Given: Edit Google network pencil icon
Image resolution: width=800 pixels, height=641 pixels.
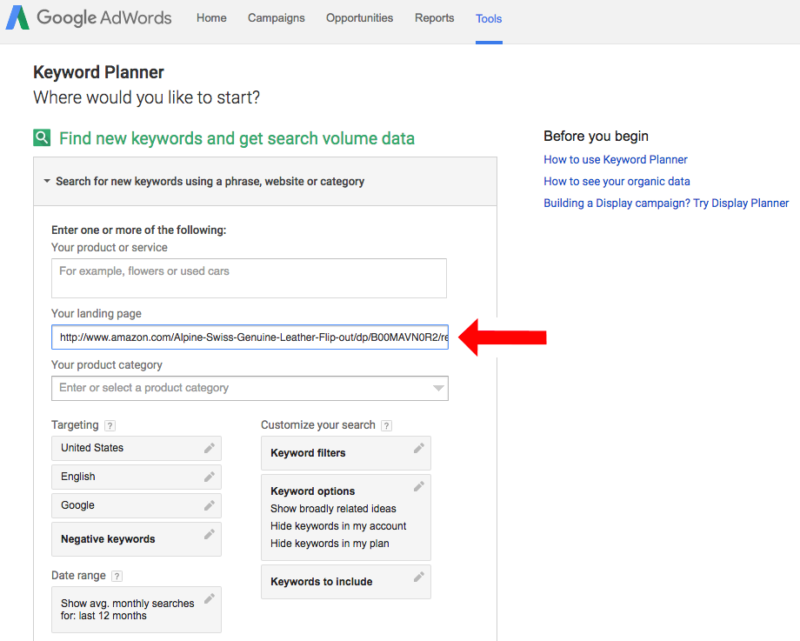Looking at the screenshot, I should coord(209,505).
